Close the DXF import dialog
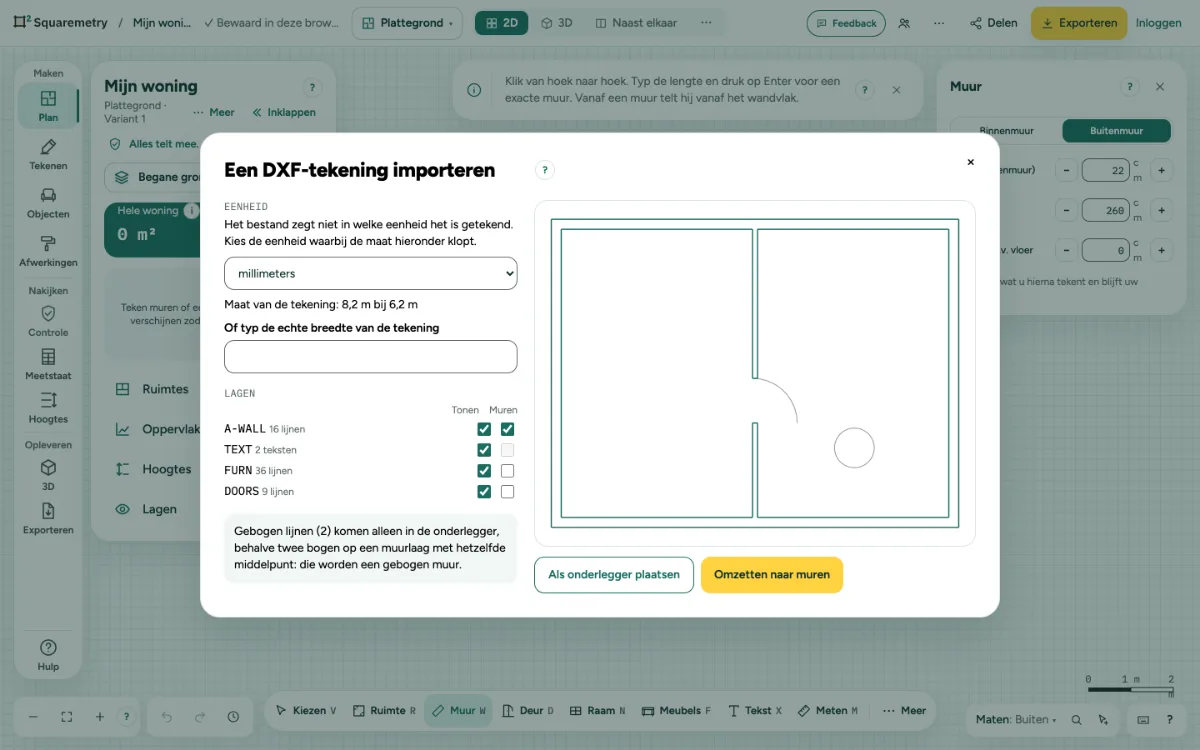 [x=970, y=162]
